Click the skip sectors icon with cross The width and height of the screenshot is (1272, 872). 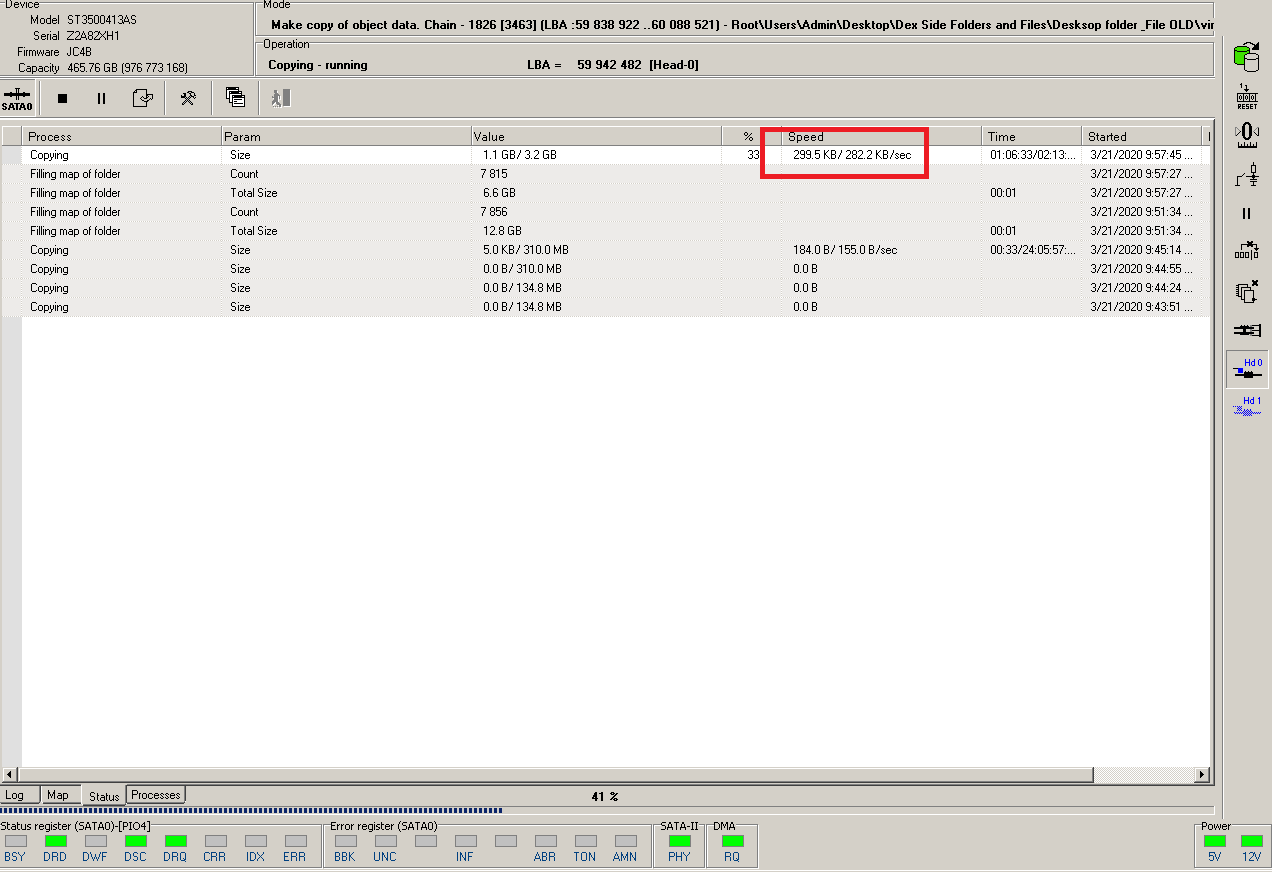(1247, 250)
